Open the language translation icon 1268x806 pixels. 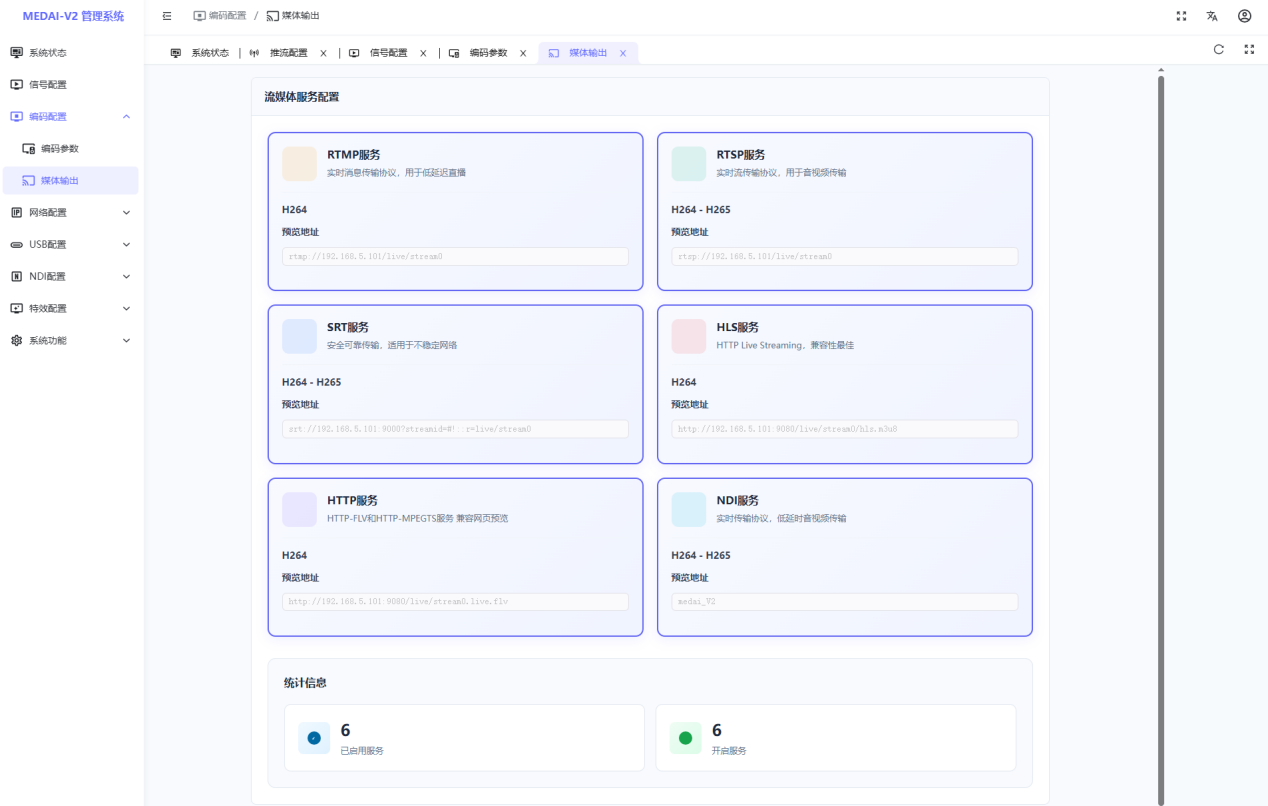1212,16
